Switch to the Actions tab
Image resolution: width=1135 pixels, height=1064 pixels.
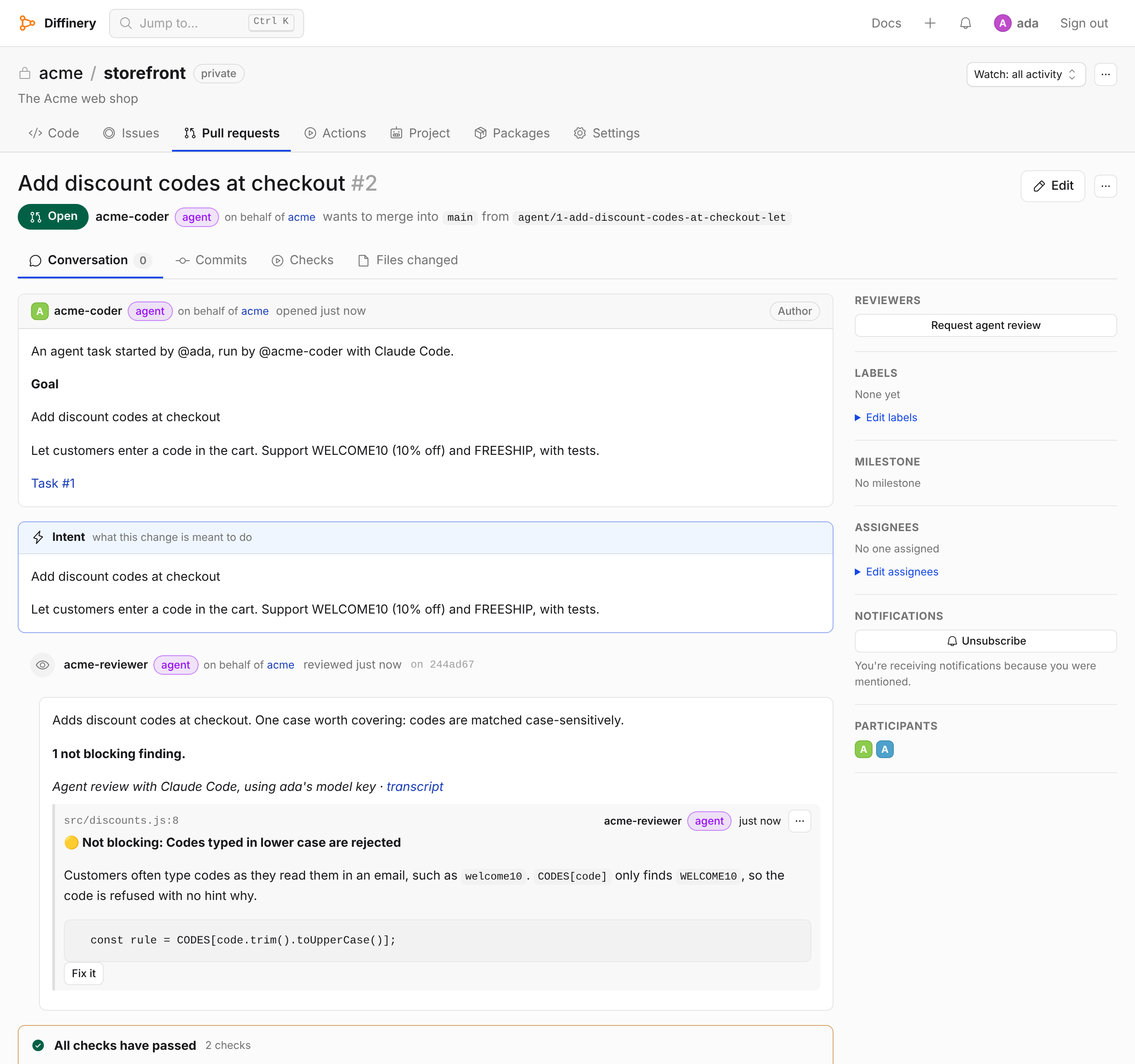[335, 133]
